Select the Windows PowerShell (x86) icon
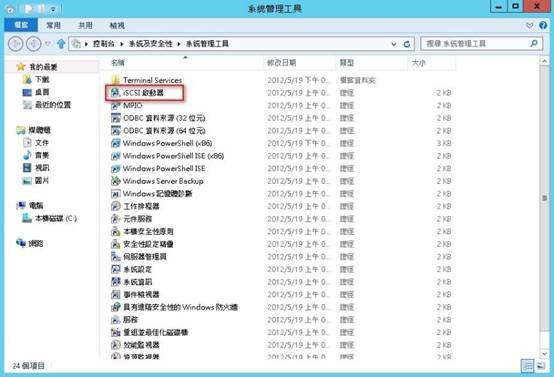The width and height of the screenshot is (554, 377). pyautogui.click(x=116, y=143)
